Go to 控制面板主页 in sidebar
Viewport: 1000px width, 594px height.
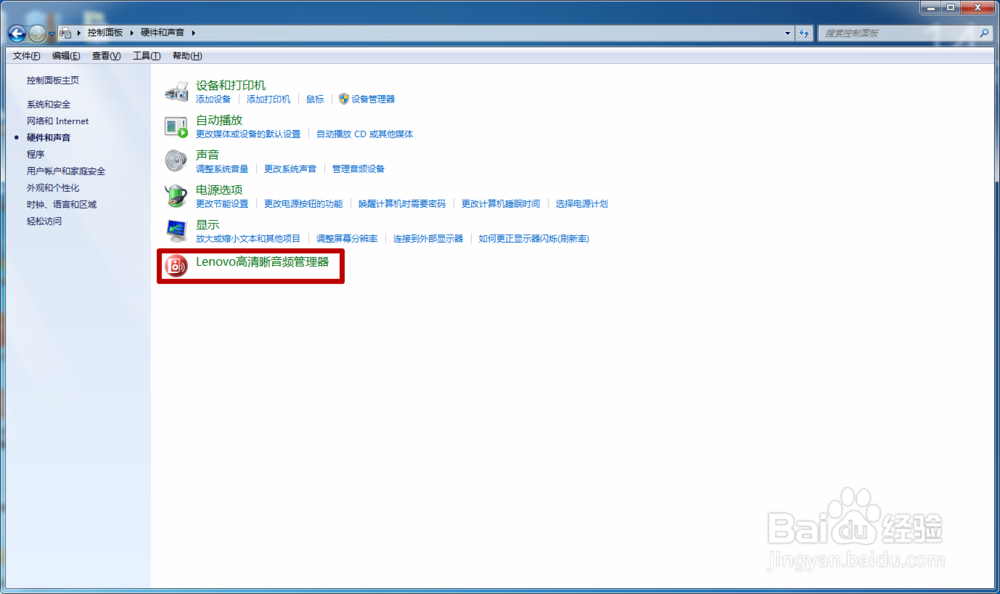tap(53, 80)
